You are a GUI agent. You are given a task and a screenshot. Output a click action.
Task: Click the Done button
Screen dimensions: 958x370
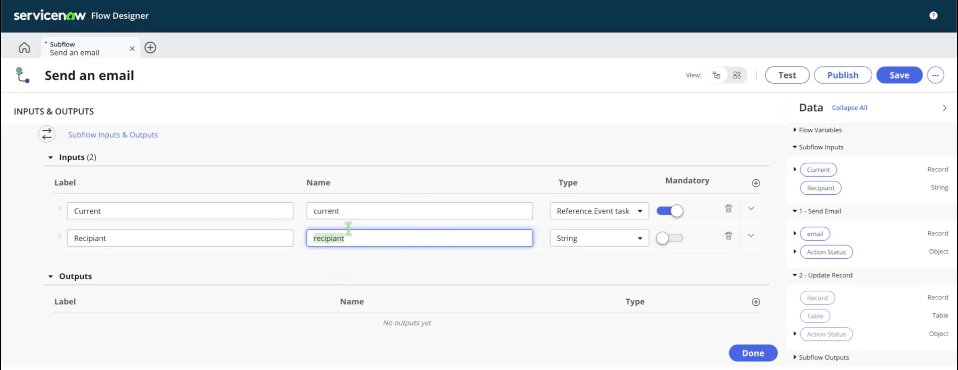pyautogui.click(x=753, y=353)
